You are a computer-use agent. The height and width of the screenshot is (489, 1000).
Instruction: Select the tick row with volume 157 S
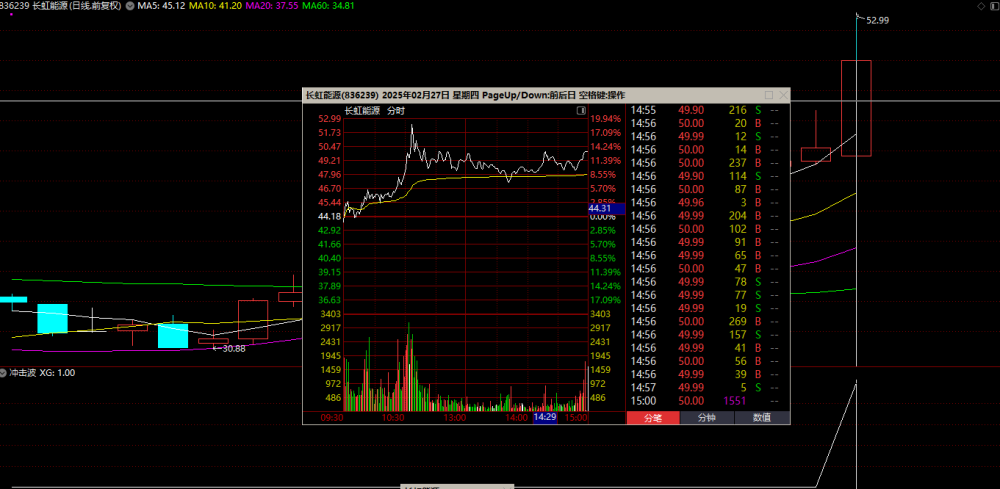point(705,335)
